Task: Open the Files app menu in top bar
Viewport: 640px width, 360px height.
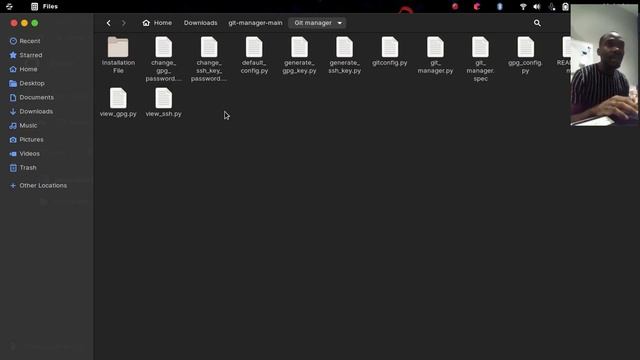Action: click(x=44, y=7)
